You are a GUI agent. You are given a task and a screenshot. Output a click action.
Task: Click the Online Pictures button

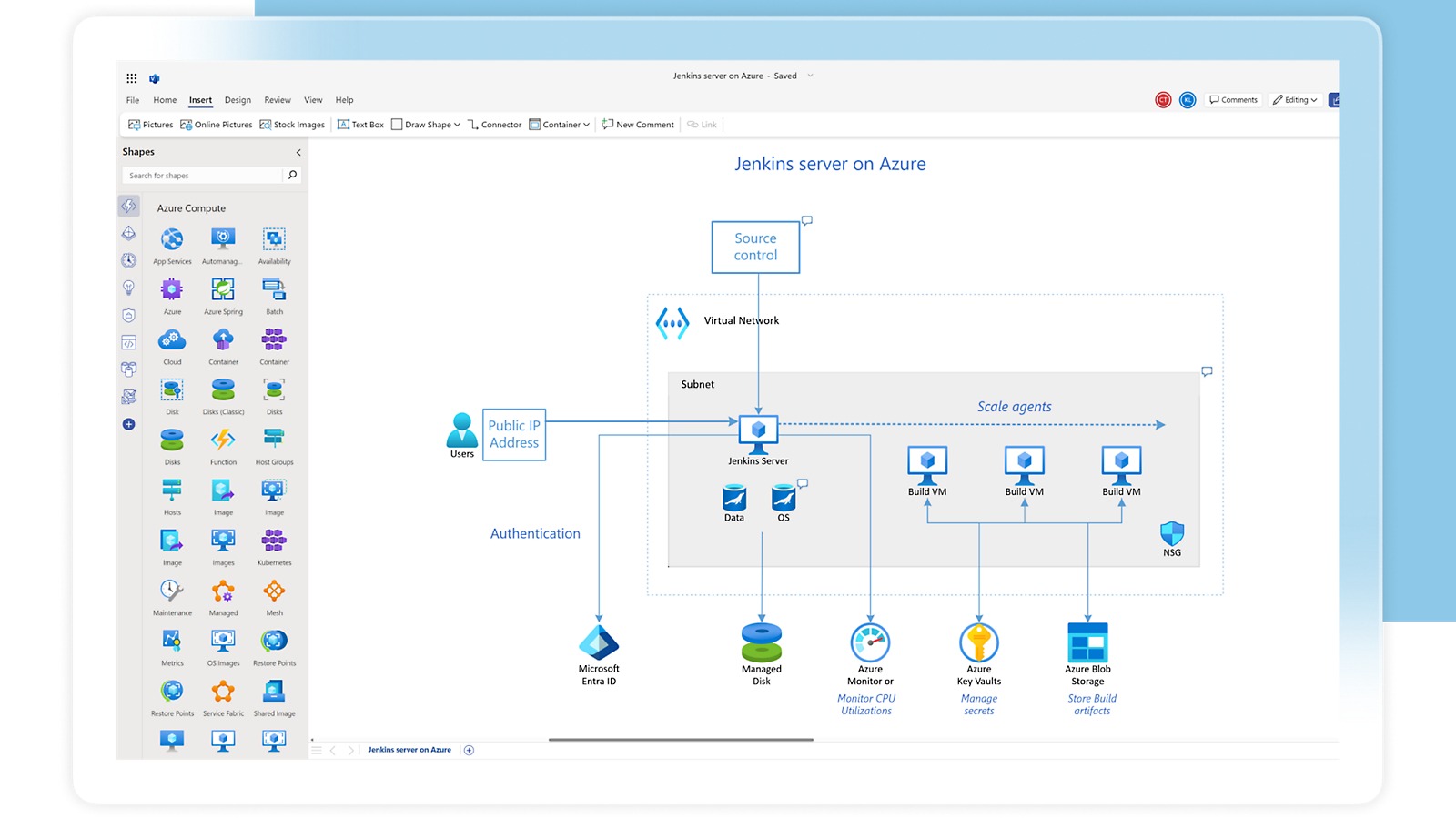[217, 125]
